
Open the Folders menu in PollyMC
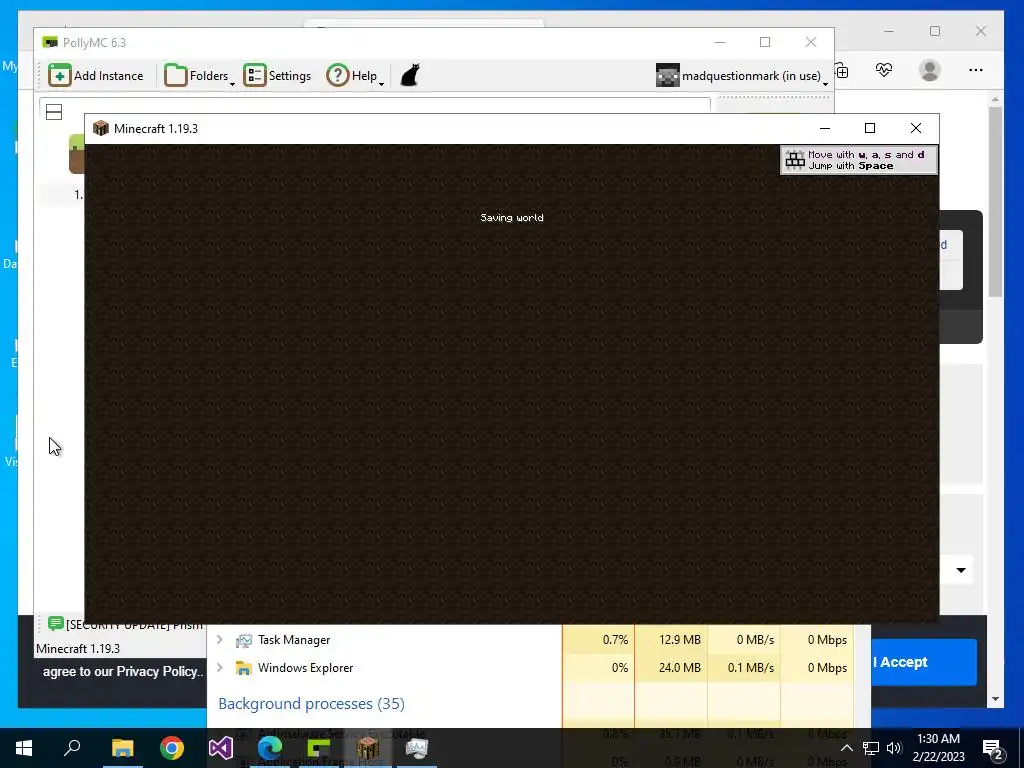click(199, 76)
